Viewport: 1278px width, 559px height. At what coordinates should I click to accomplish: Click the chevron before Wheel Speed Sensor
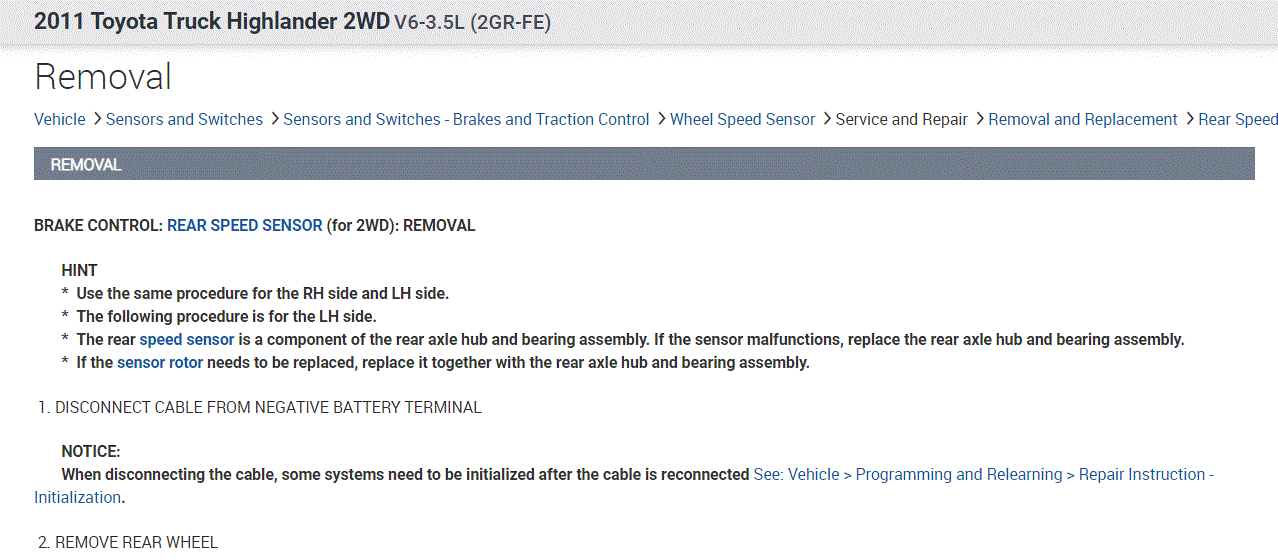(661, 119)
